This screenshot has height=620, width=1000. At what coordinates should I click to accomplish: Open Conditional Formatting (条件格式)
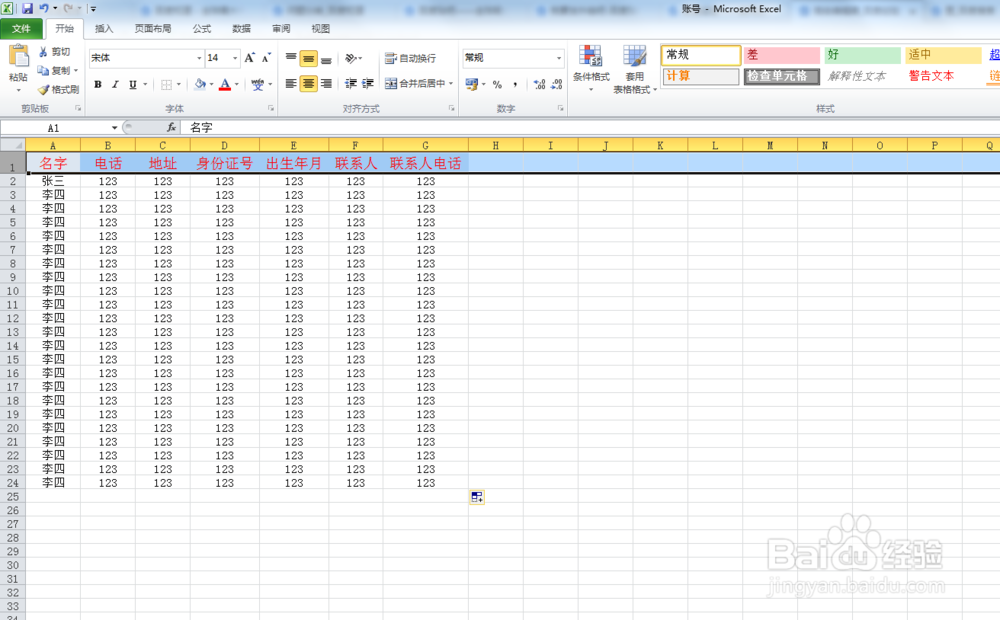point(591,68)
